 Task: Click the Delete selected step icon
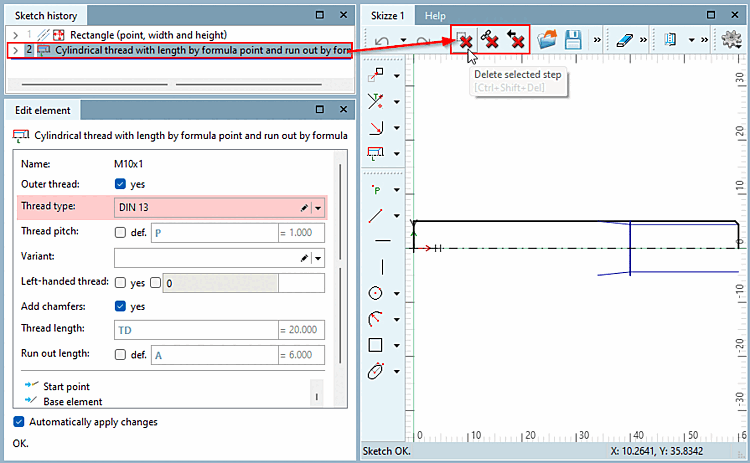point(463,40)
